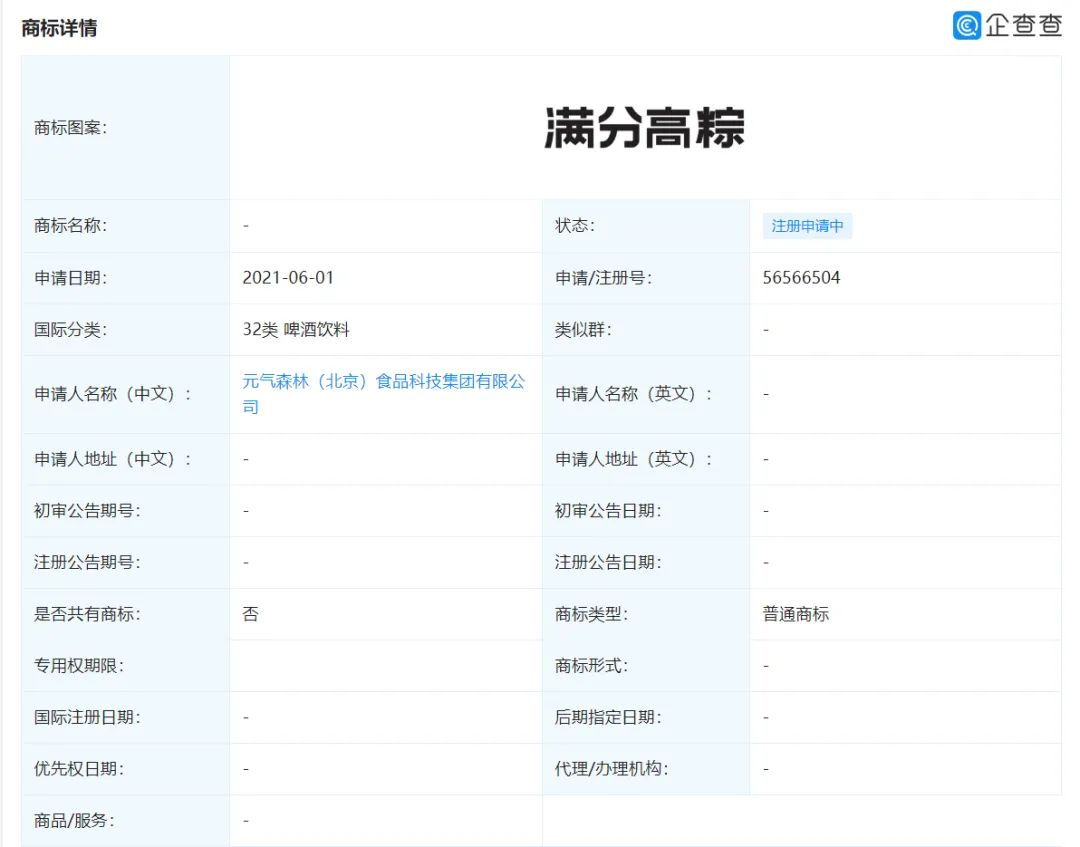Click the 满分高粽 trademark image

tap(645, 129)
